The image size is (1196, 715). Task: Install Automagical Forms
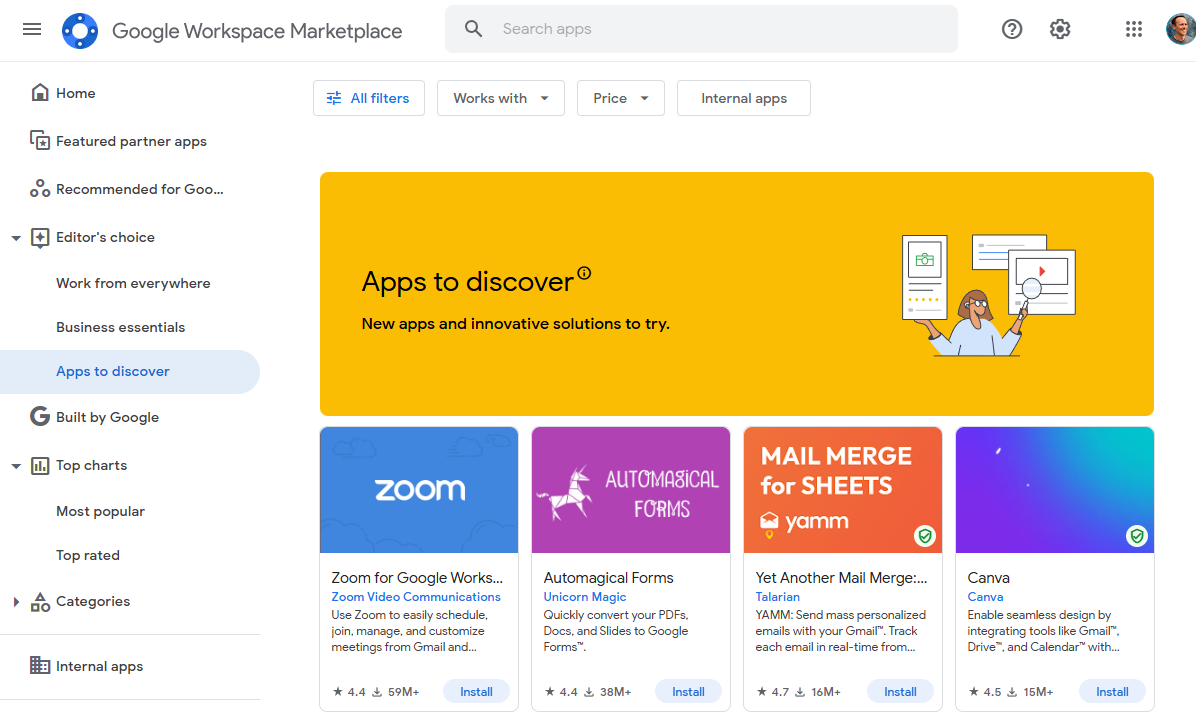pos(688,691)
